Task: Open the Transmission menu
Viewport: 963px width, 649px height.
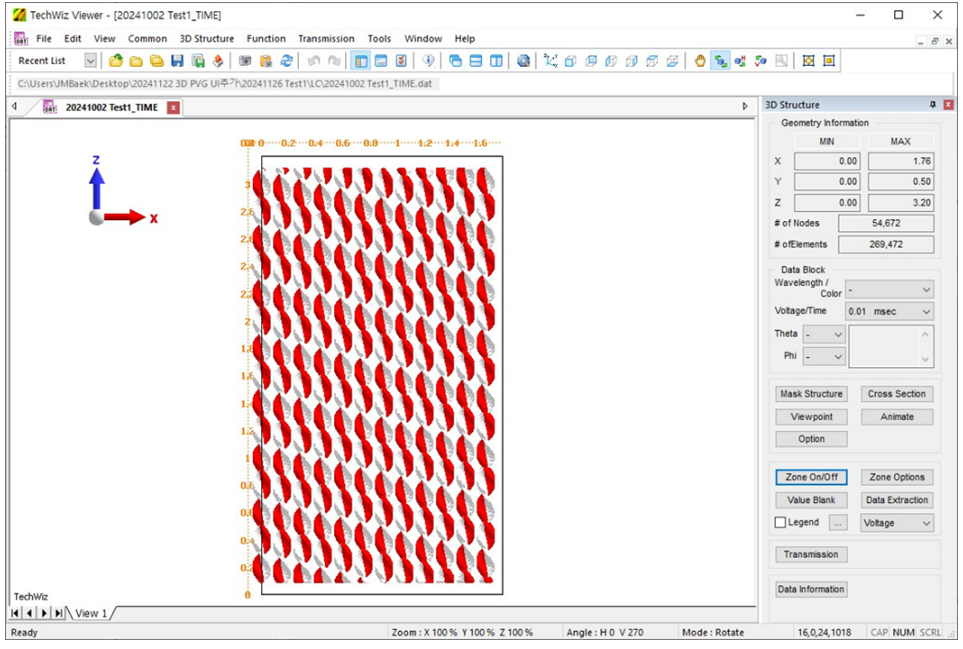Action: [326, 39]
